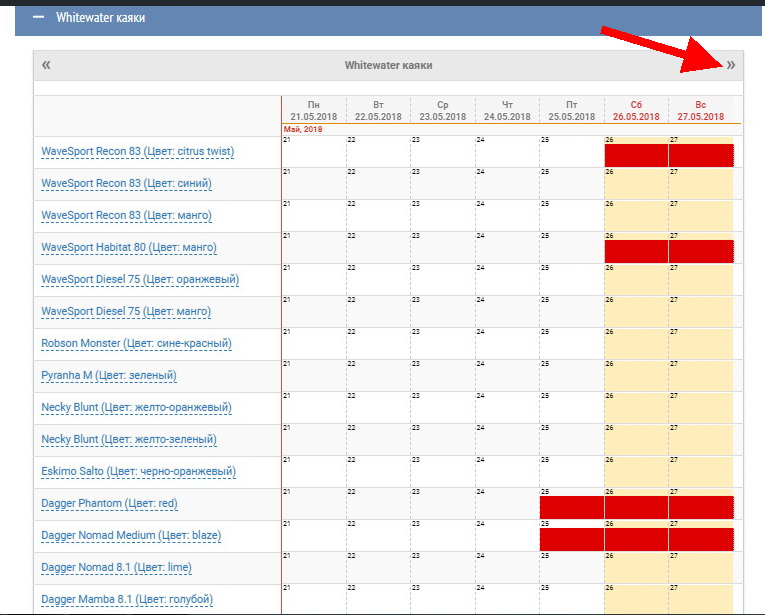This screenshot has width=765, height=615.
Task: Open Dagger Phantom (Цвет: red) link
Action: click(x=109, y=503)
